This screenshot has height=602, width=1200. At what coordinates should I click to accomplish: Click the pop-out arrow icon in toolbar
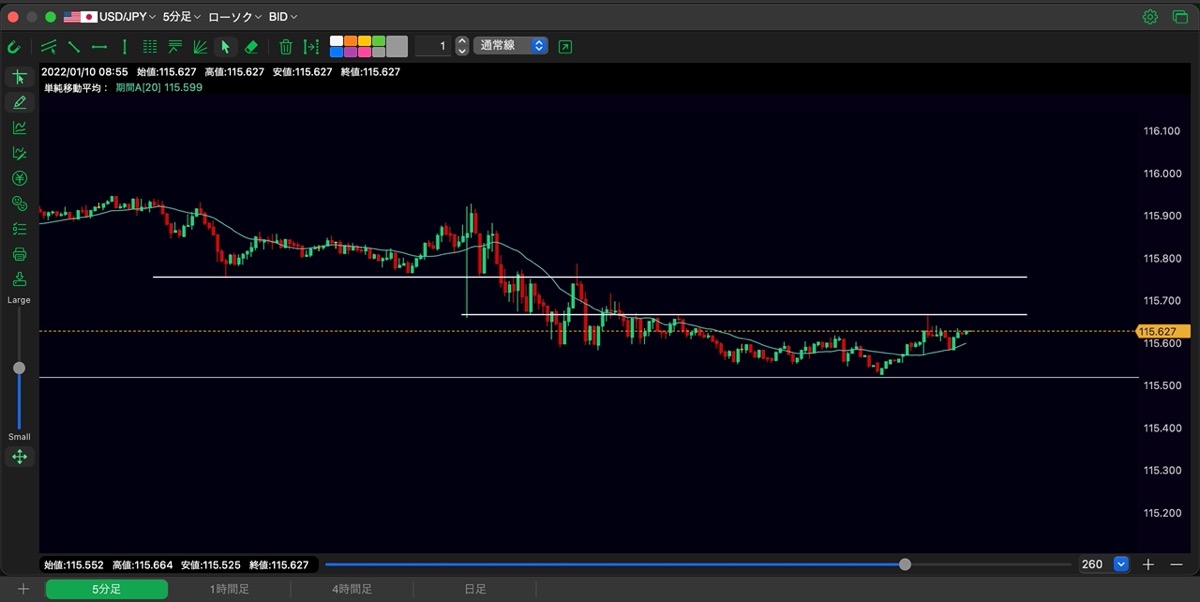566,46
